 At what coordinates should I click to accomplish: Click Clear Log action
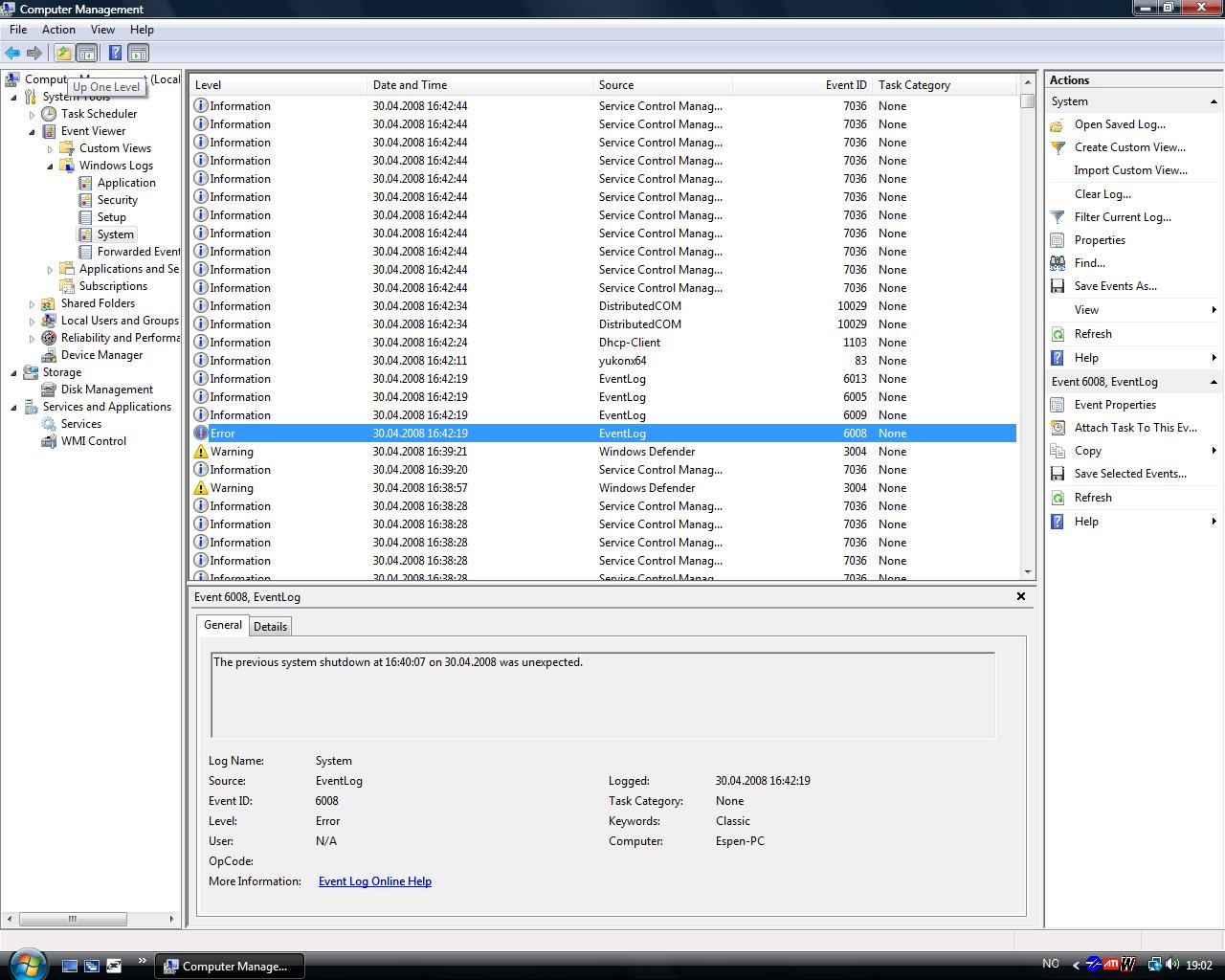pyautogui.click(x=1102, y=194)
